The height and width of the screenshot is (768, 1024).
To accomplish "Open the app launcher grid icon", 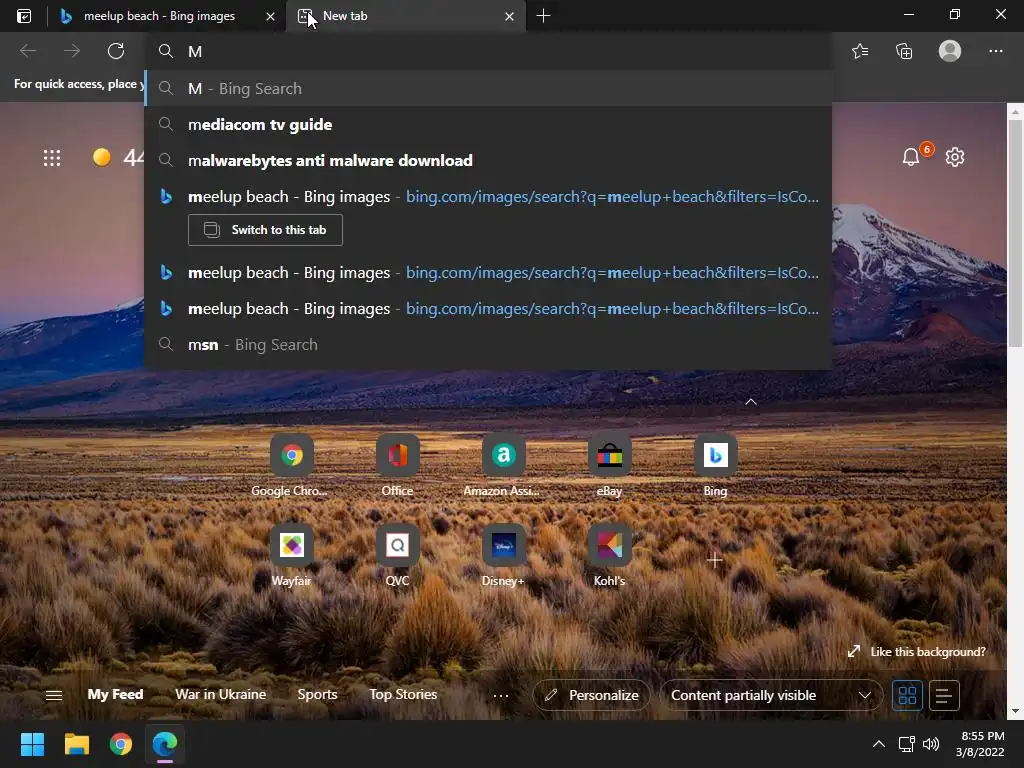I will coord(52,157).
